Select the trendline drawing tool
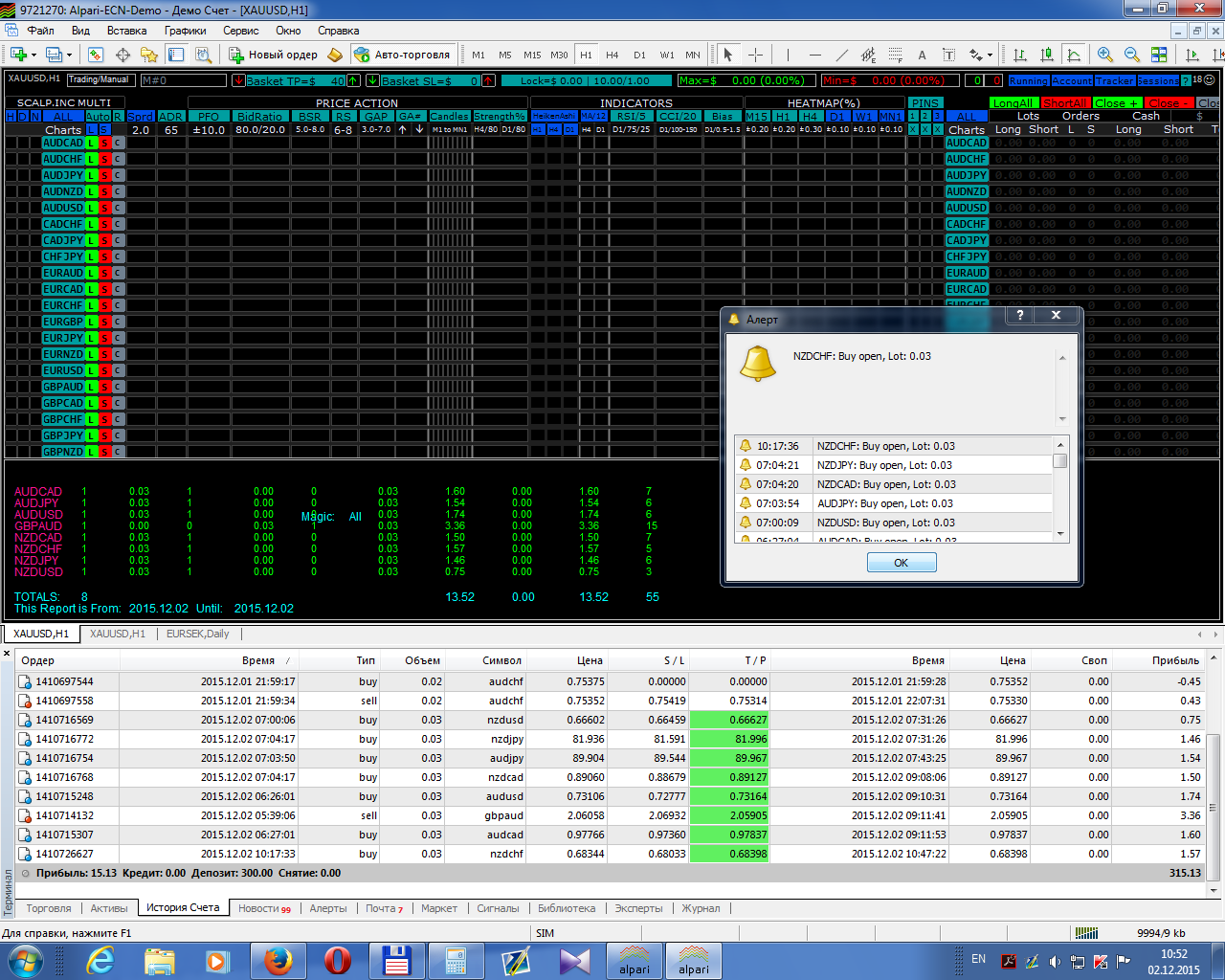1225x980 pixels. tap(841, 55)
